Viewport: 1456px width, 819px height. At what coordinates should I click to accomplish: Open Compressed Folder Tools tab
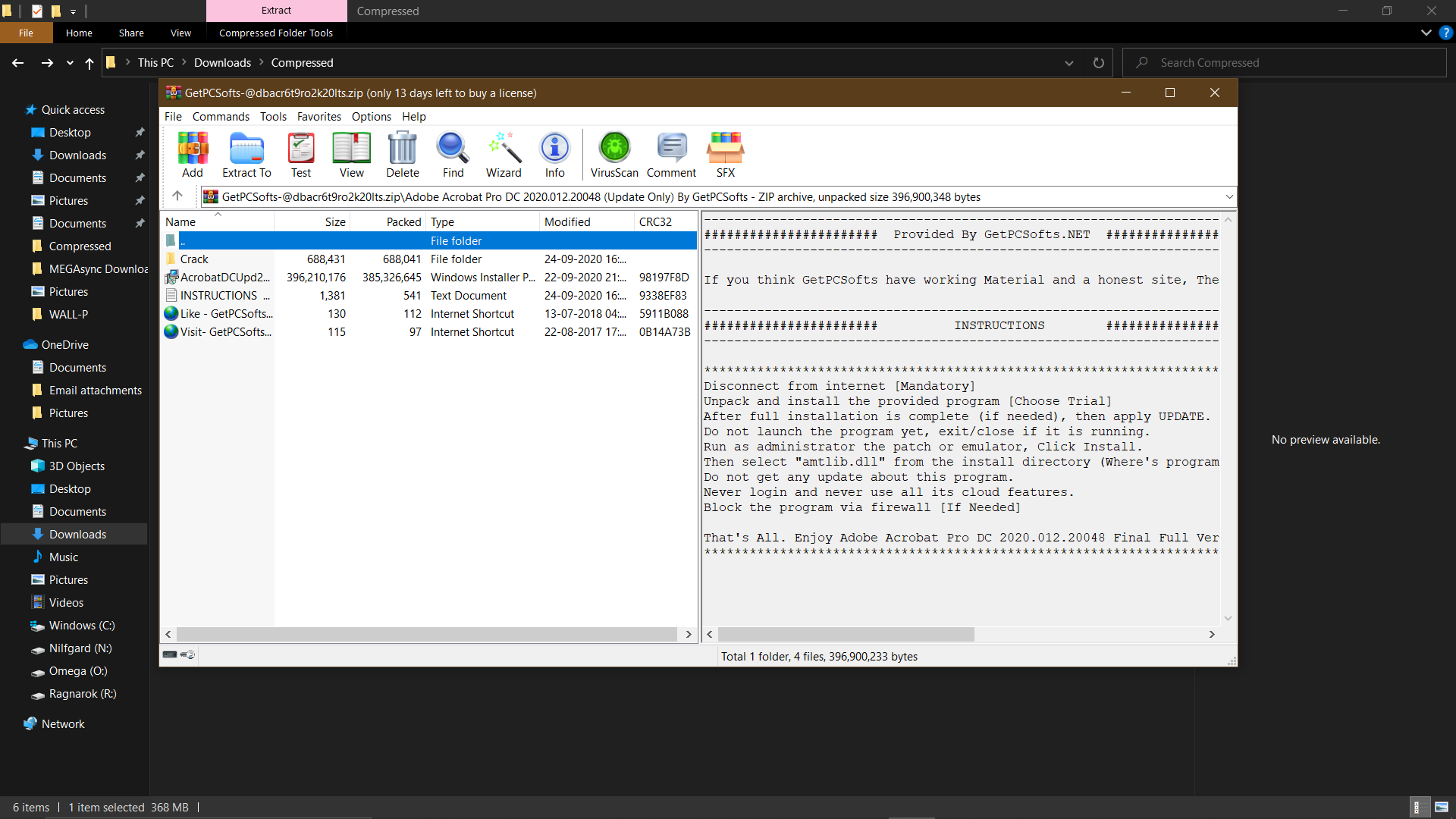pos(276,33)
